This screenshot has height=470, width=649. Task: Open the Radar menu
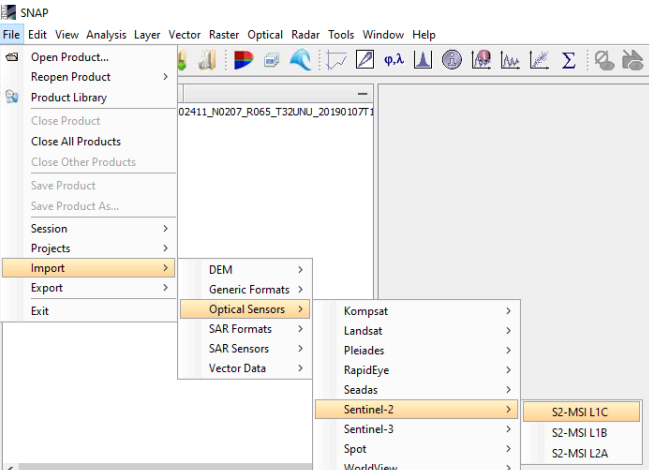click(x=305, y=35)
